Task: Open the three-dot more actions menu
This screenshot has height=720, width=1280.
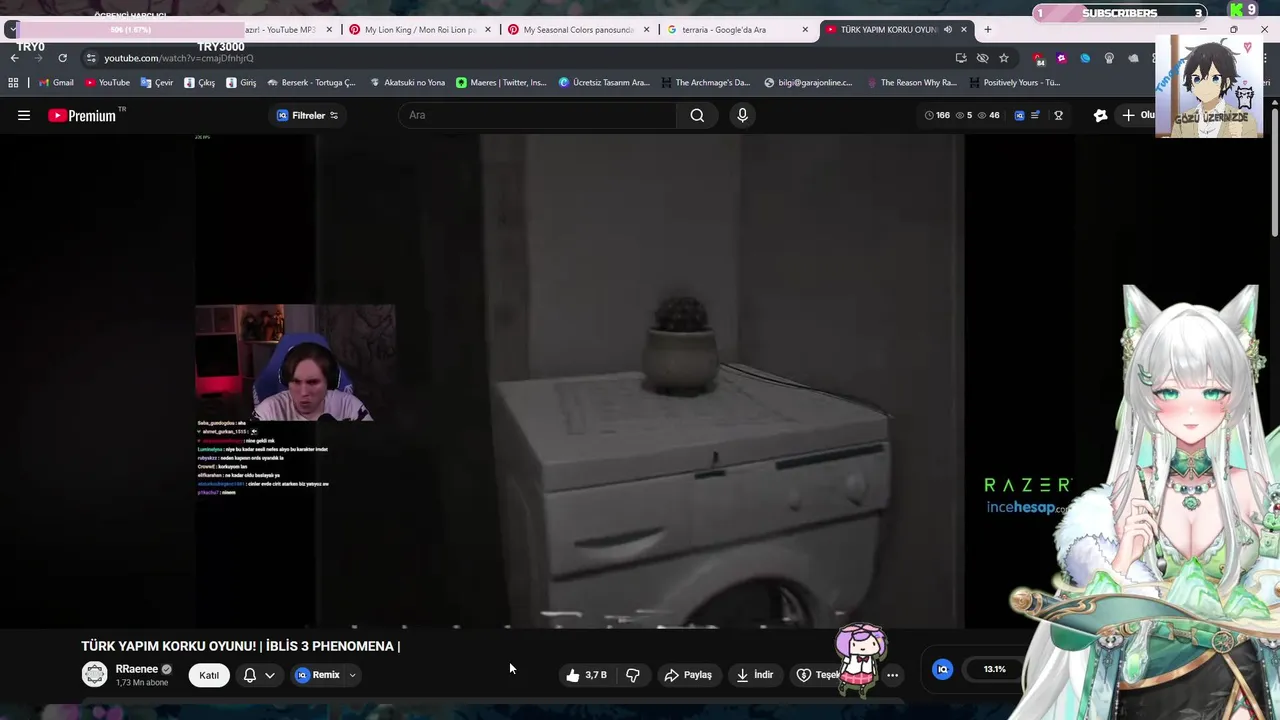Action: pos(892,675)
